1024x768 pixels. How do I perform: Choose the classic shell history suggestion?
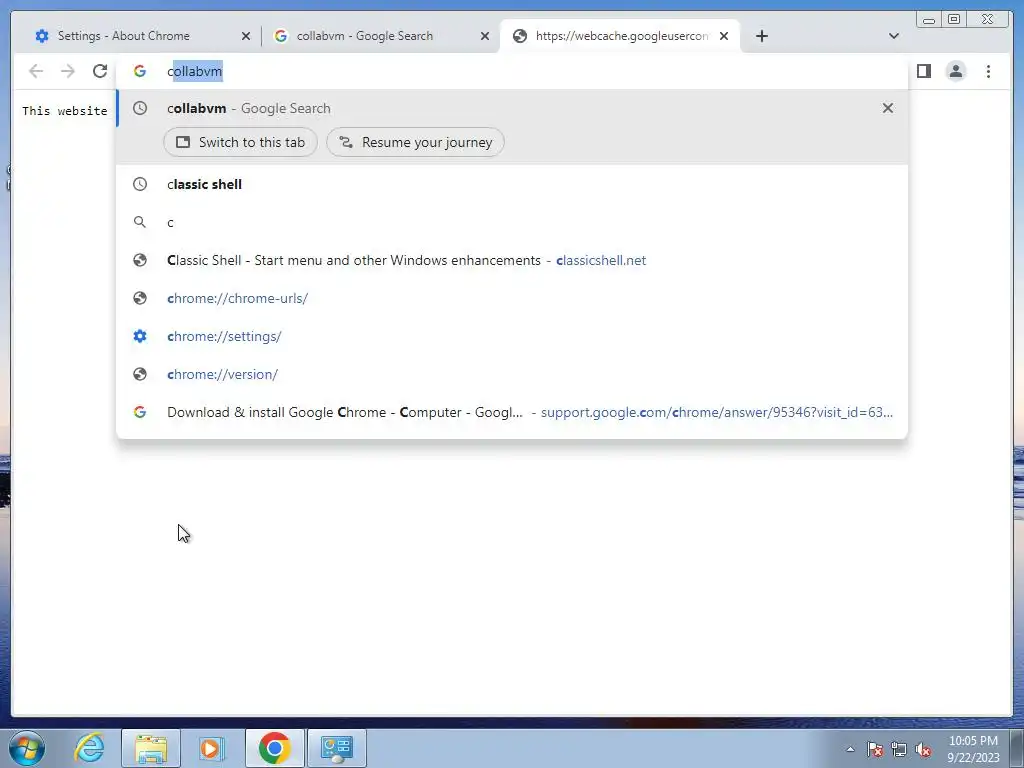pos(512,184)
